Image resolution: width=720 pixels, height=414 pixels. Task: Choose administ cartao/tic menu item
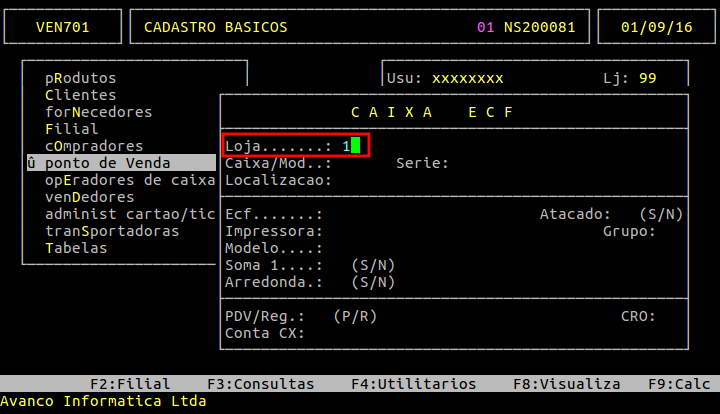coord(130,214)
